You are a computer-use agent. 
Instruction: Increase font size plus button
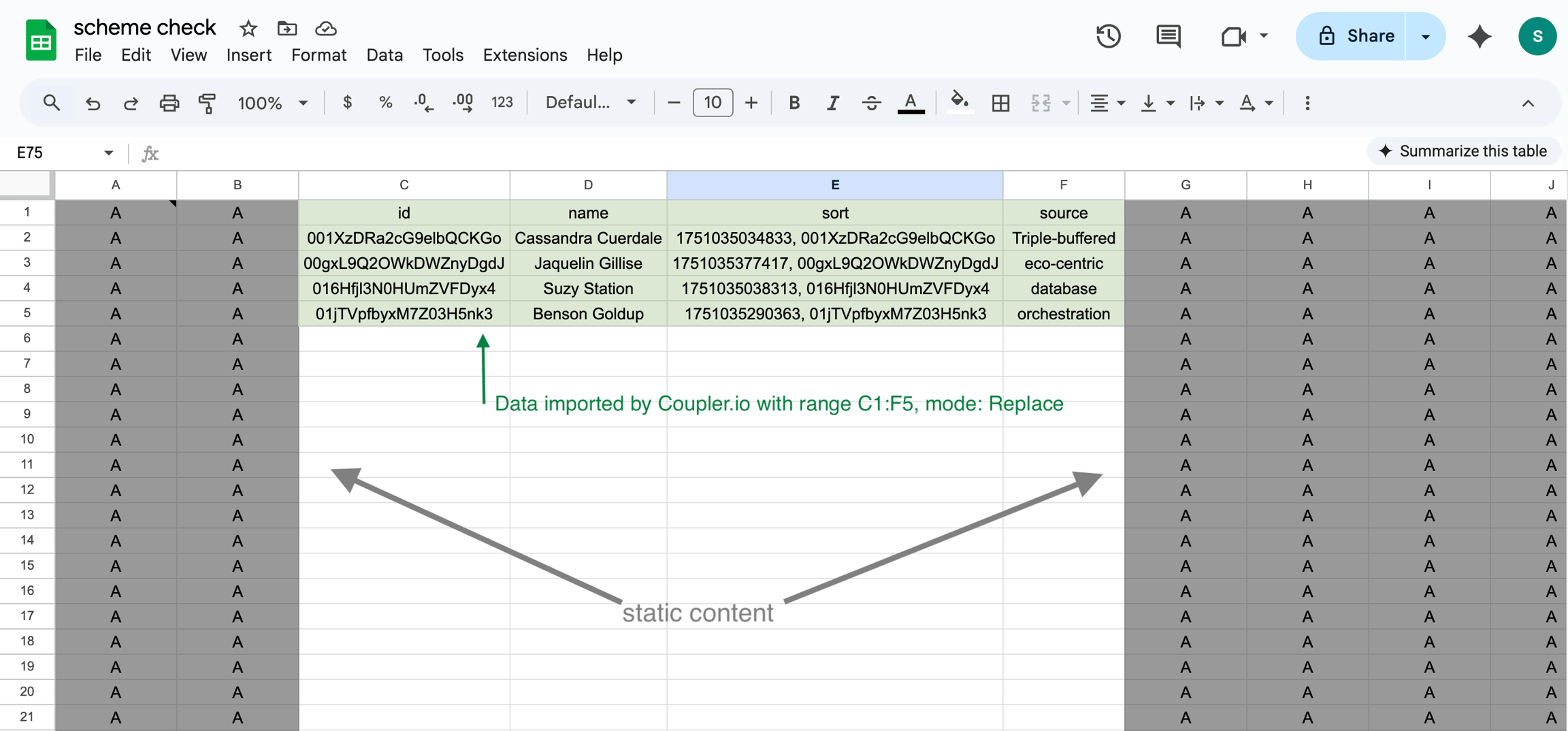point(751,103)
